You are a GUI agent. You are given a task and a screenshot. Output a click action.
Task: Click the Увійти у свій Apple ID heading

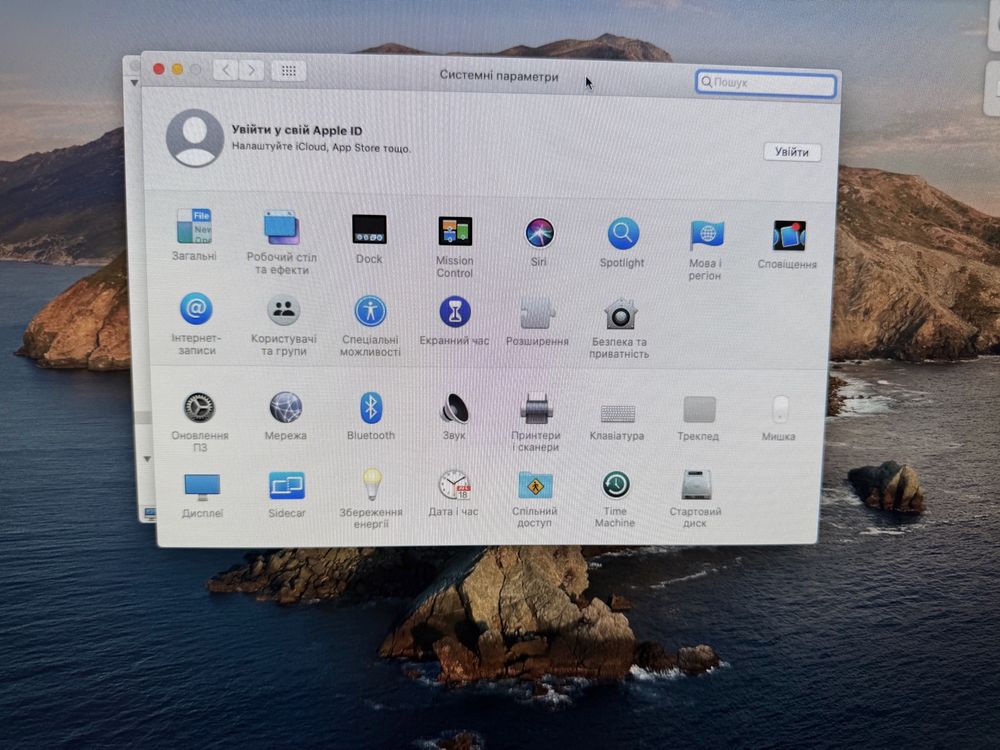pos(297,131)
